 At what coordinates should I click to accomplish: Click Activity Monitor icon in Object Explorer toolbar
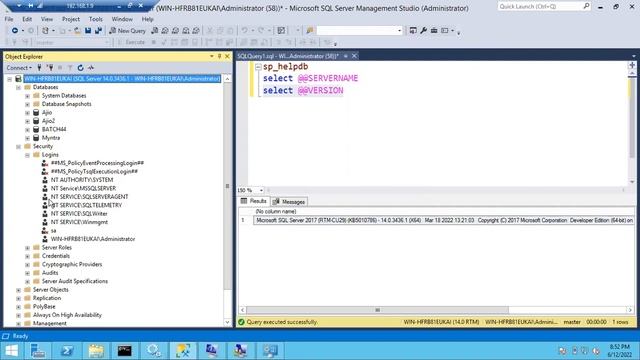[x=91, y=68]
